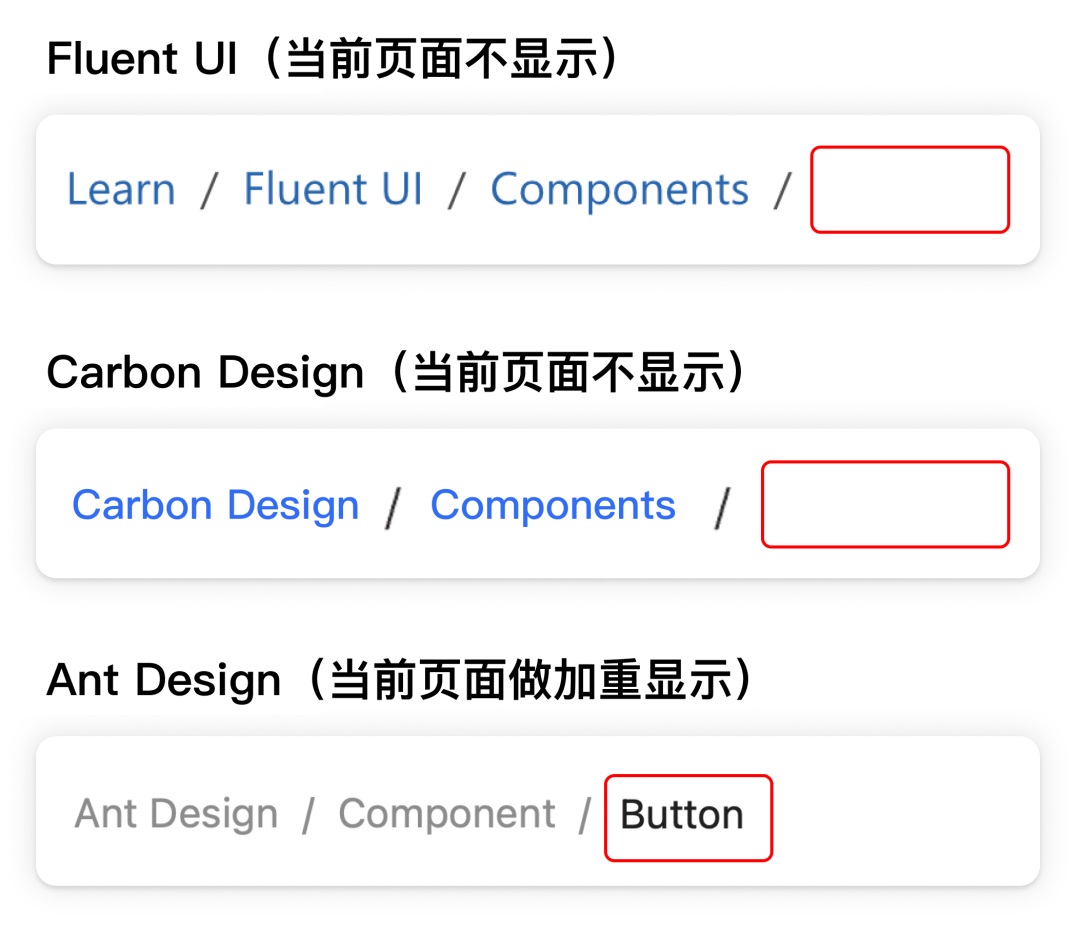
Task: Click slash after Components in Carbon row
Action: (x=723, y=507)
